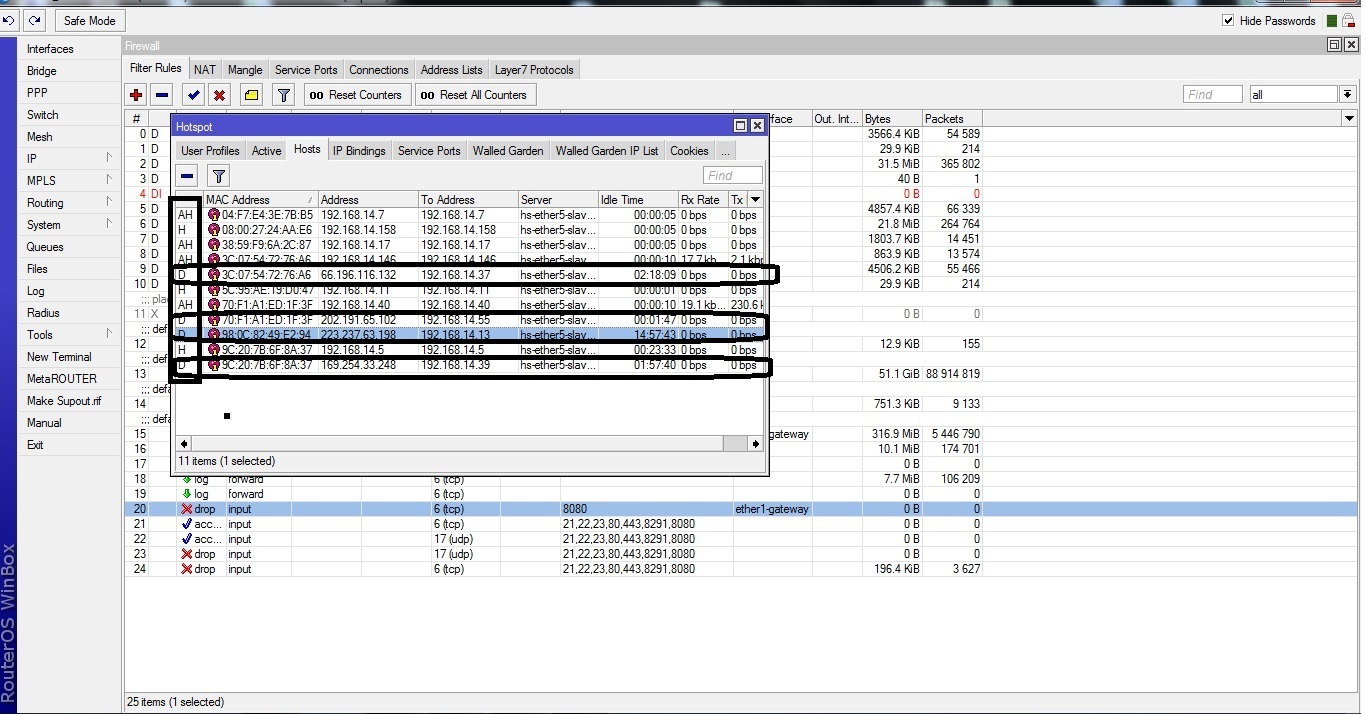Sort Hotspot hosts by MAC Address column
1366x714 pixels.
[x=261, y=200]
